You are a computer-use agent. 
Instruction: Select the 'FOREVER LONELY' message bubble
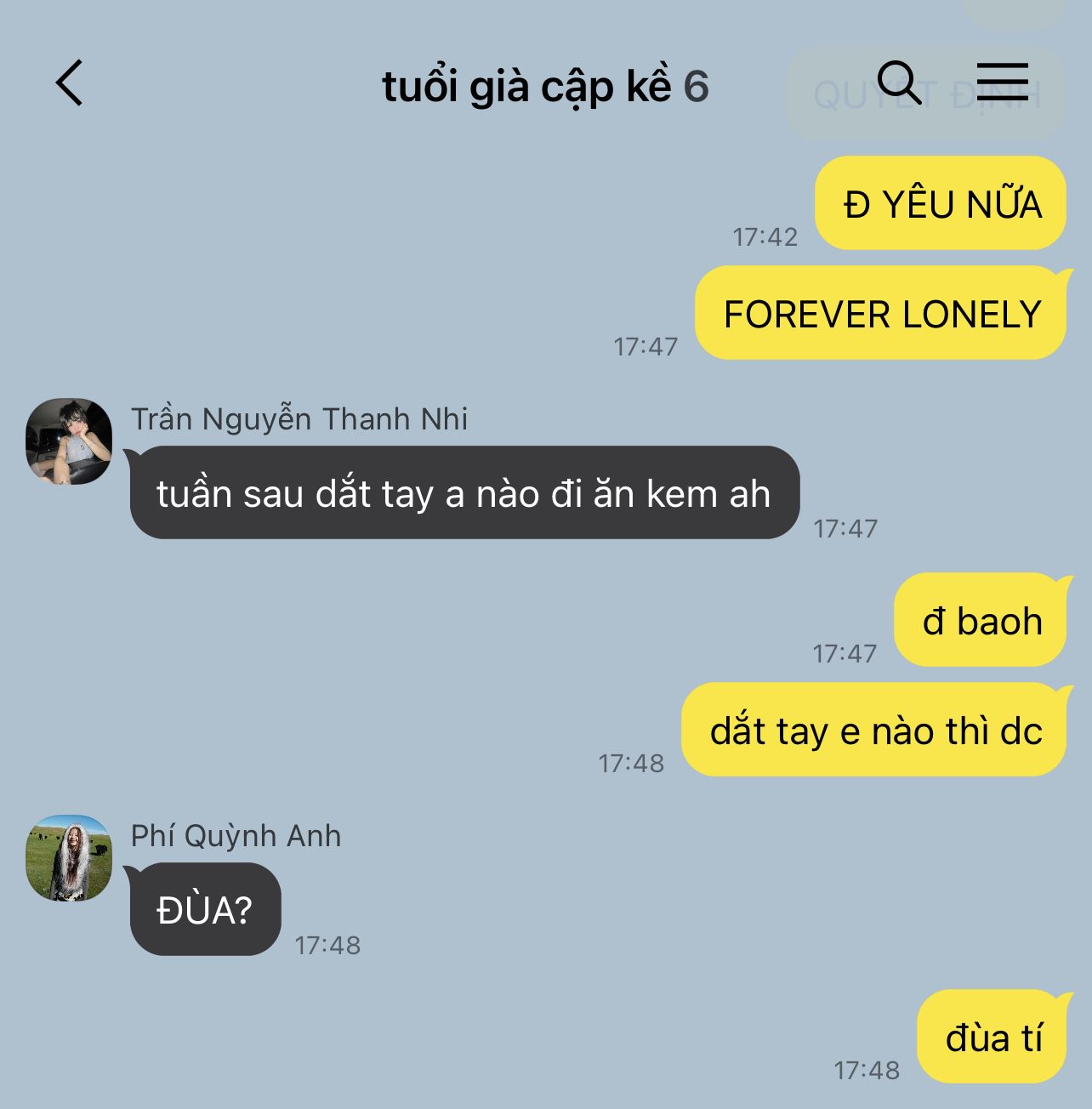pyautogui.click(x=881, y=313)
